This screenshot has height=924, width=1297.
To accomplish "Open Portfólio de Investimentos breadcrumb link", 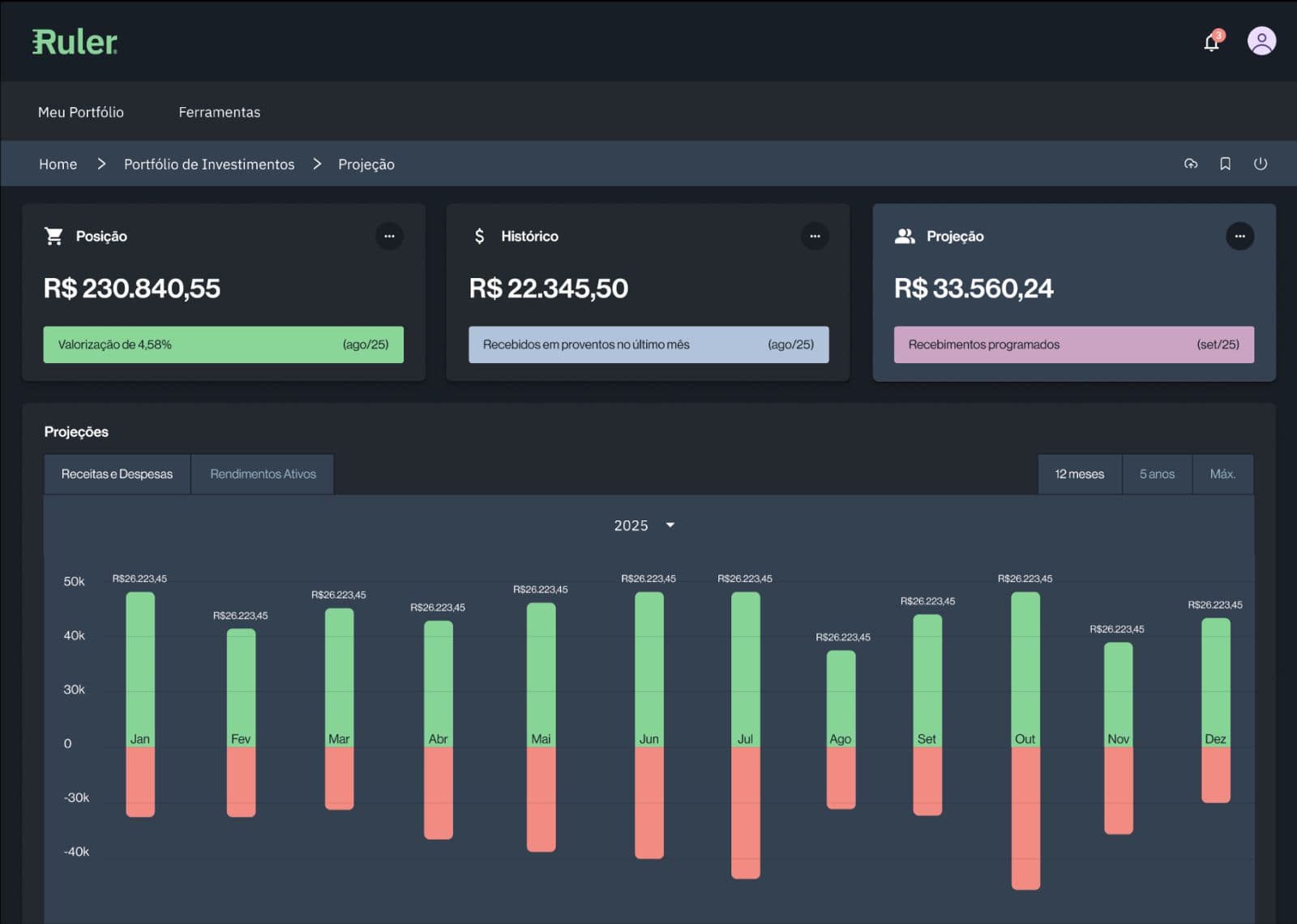I will click(208, 164).
